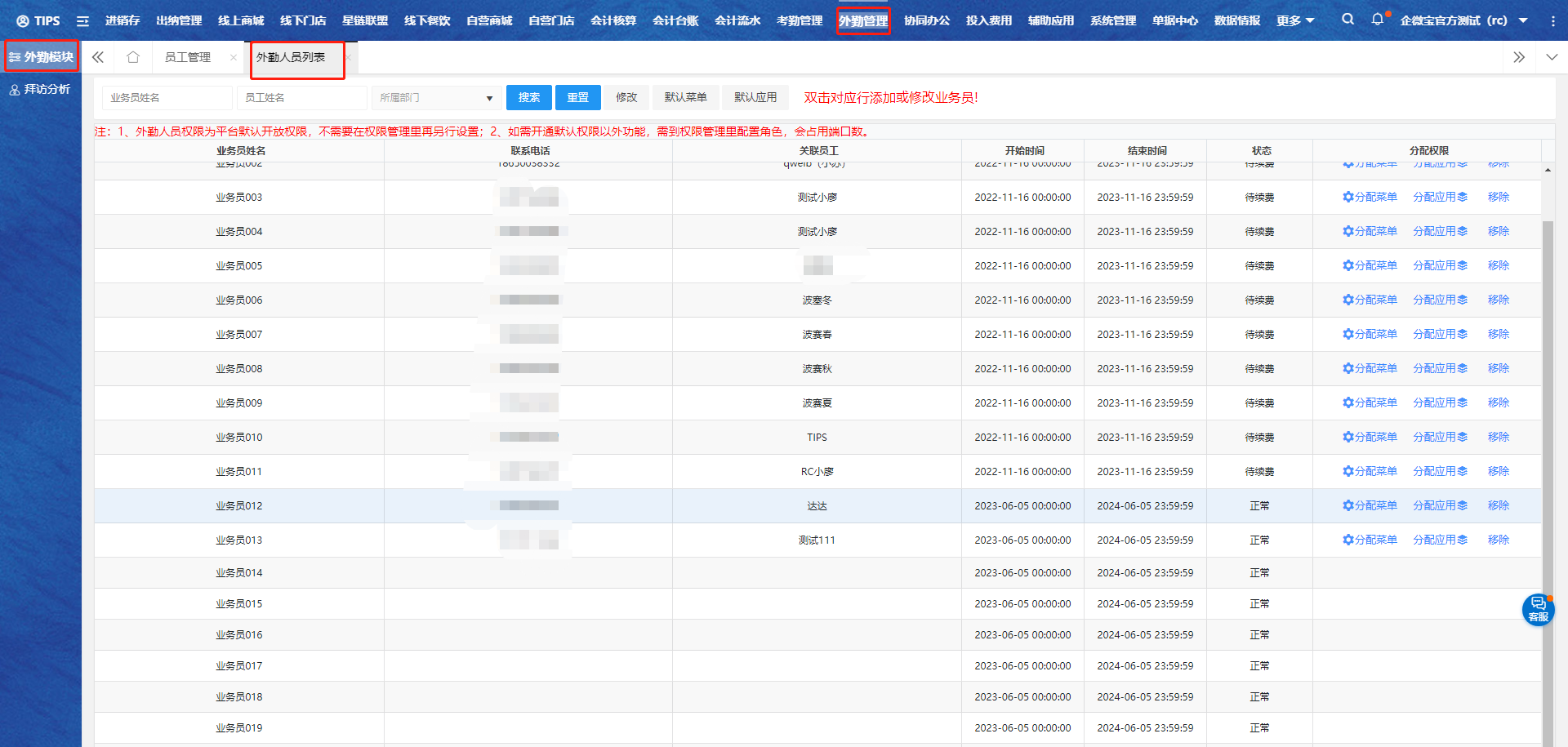The width and height of the screenshot is (1568, 747).
Task: Click the 默认菜单 button
Action: (685, 97)
